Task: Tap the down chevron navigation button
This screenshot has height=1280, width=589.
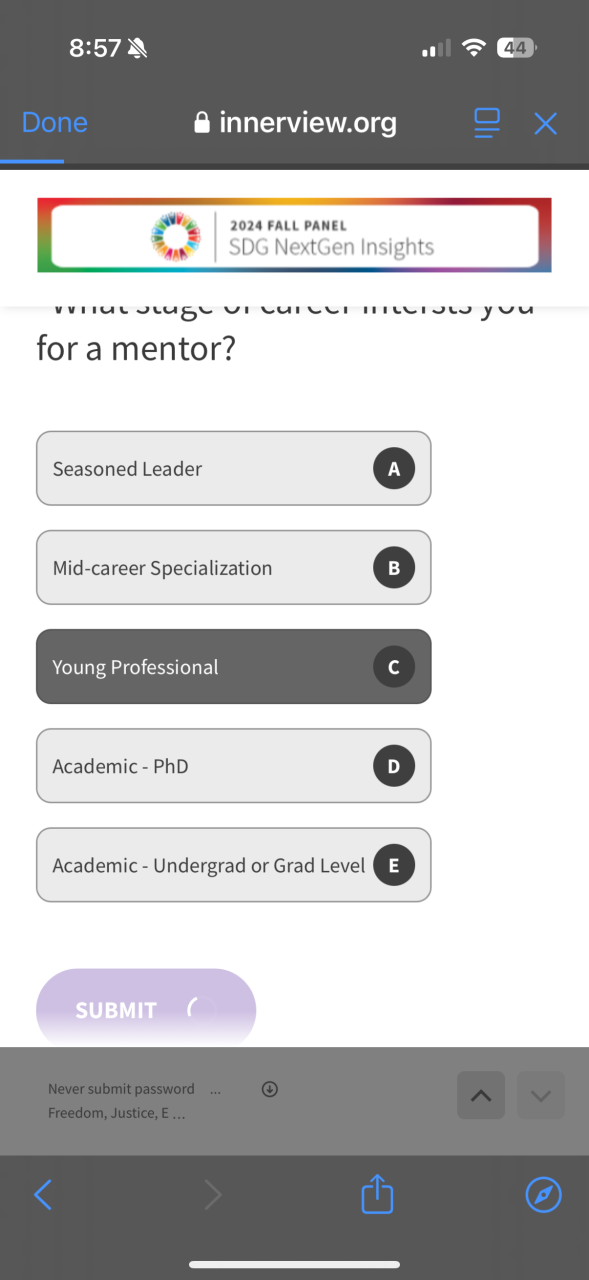Action: coord(541,1095)
